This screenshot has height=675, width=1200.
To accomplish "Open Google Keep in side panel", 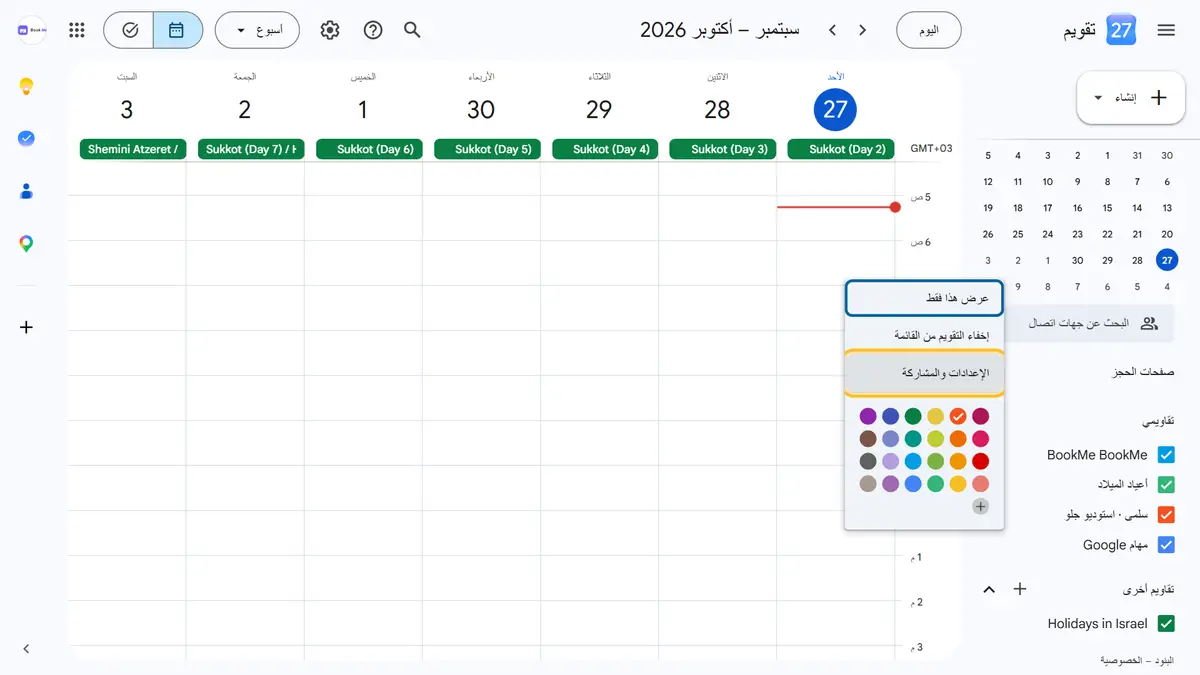I will coord(27,87).
